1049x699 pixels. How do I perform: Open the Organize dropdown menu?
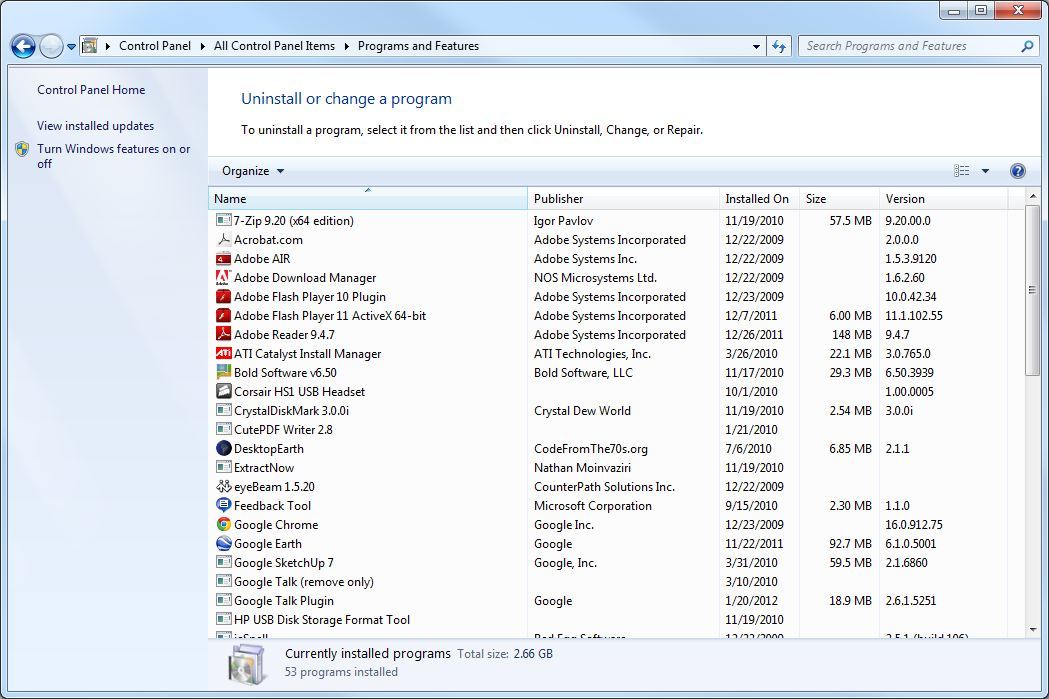(x=253, y=171)
